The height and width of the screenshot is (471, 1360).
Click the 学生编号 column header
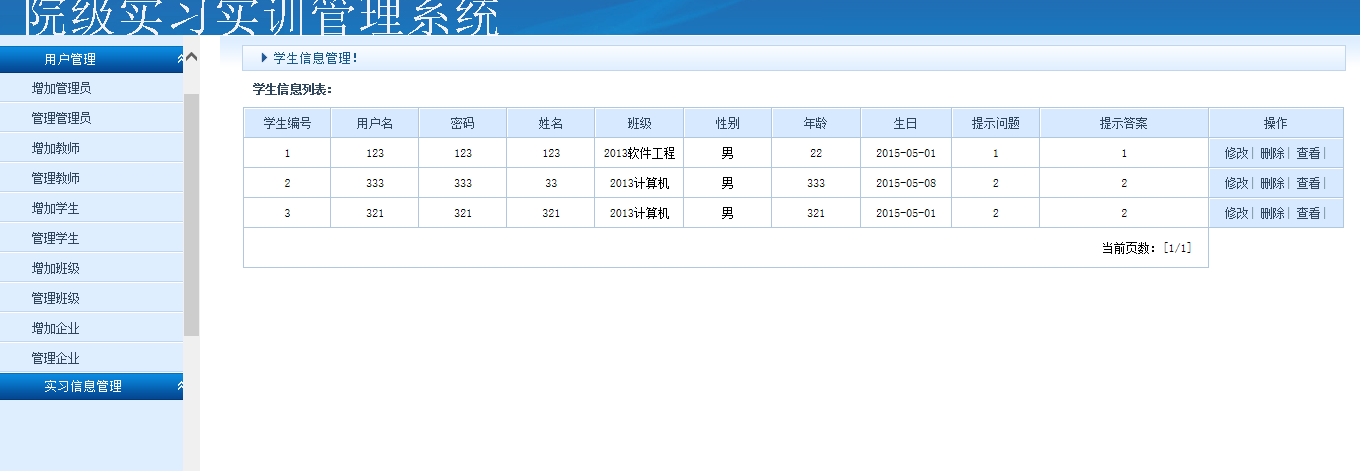287,123
